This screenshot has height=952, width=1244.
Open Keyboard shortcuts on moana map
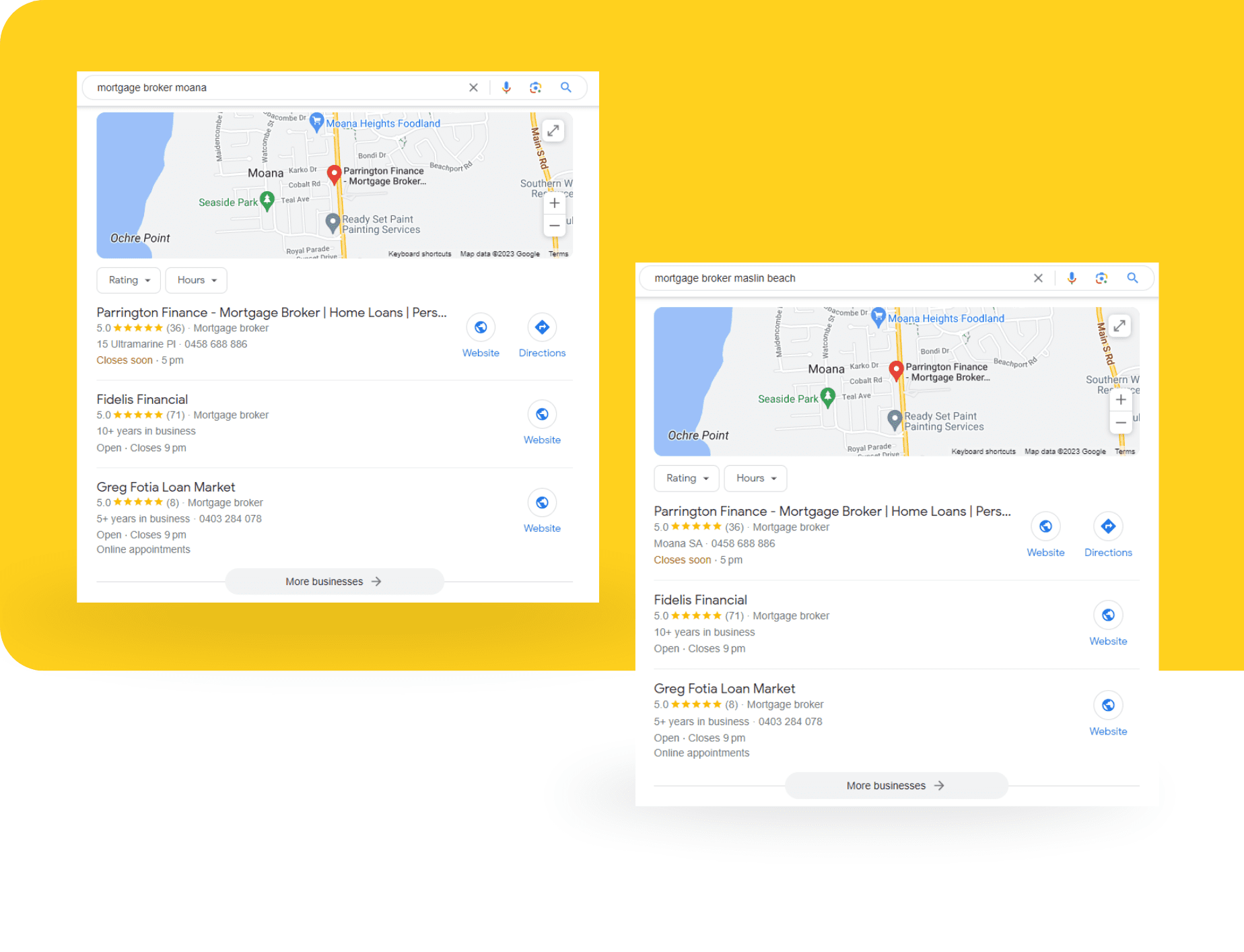tap(419, 254)
